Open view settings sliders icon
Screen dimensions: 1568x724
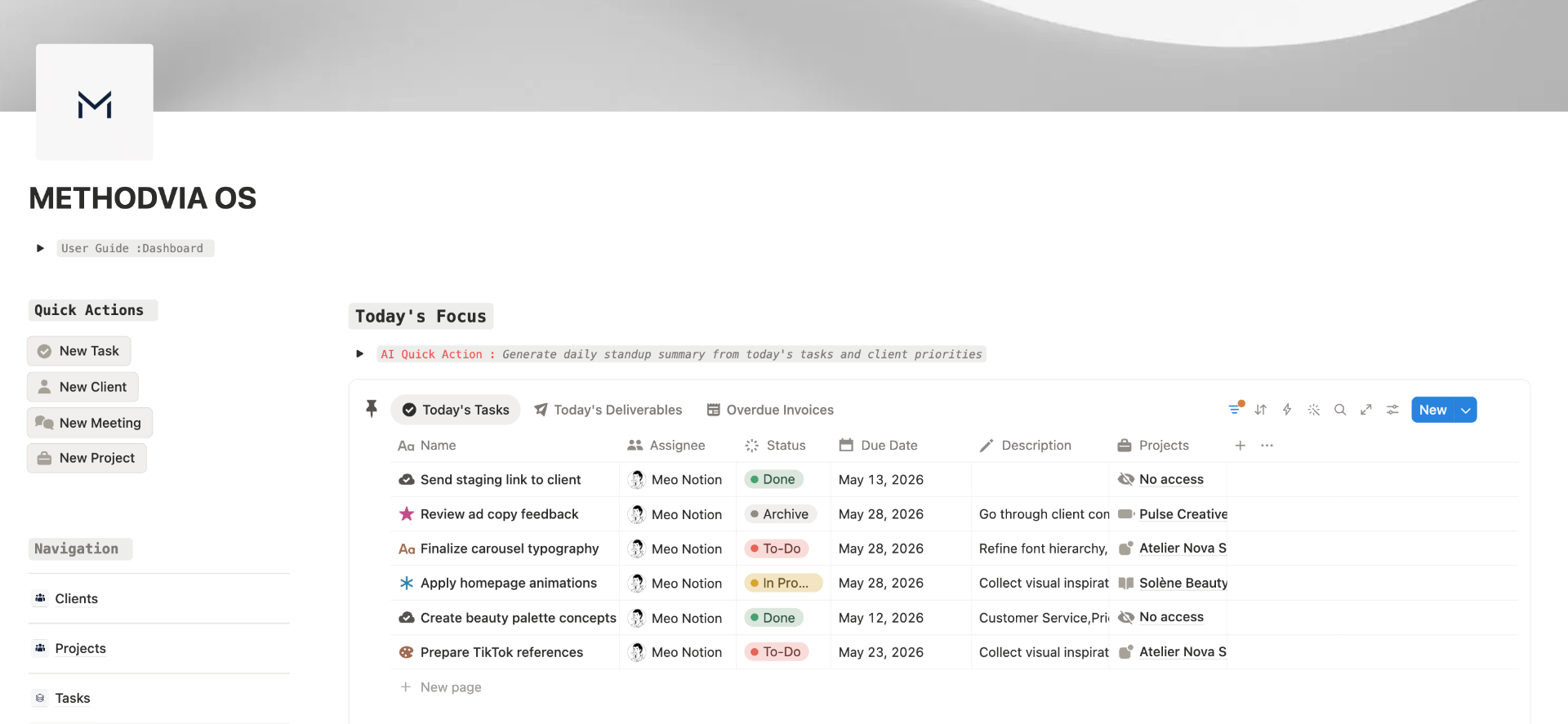point(1392,410)
